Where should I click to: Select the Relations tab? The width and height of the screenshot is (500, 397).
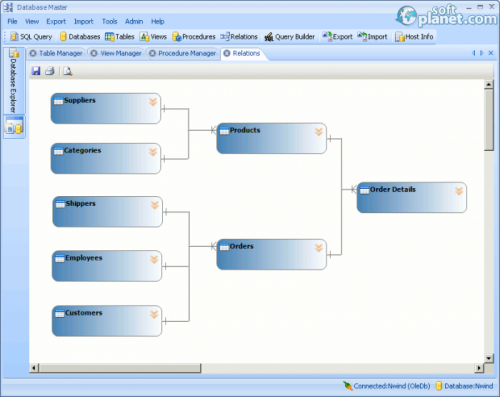[x=246, y=53]
